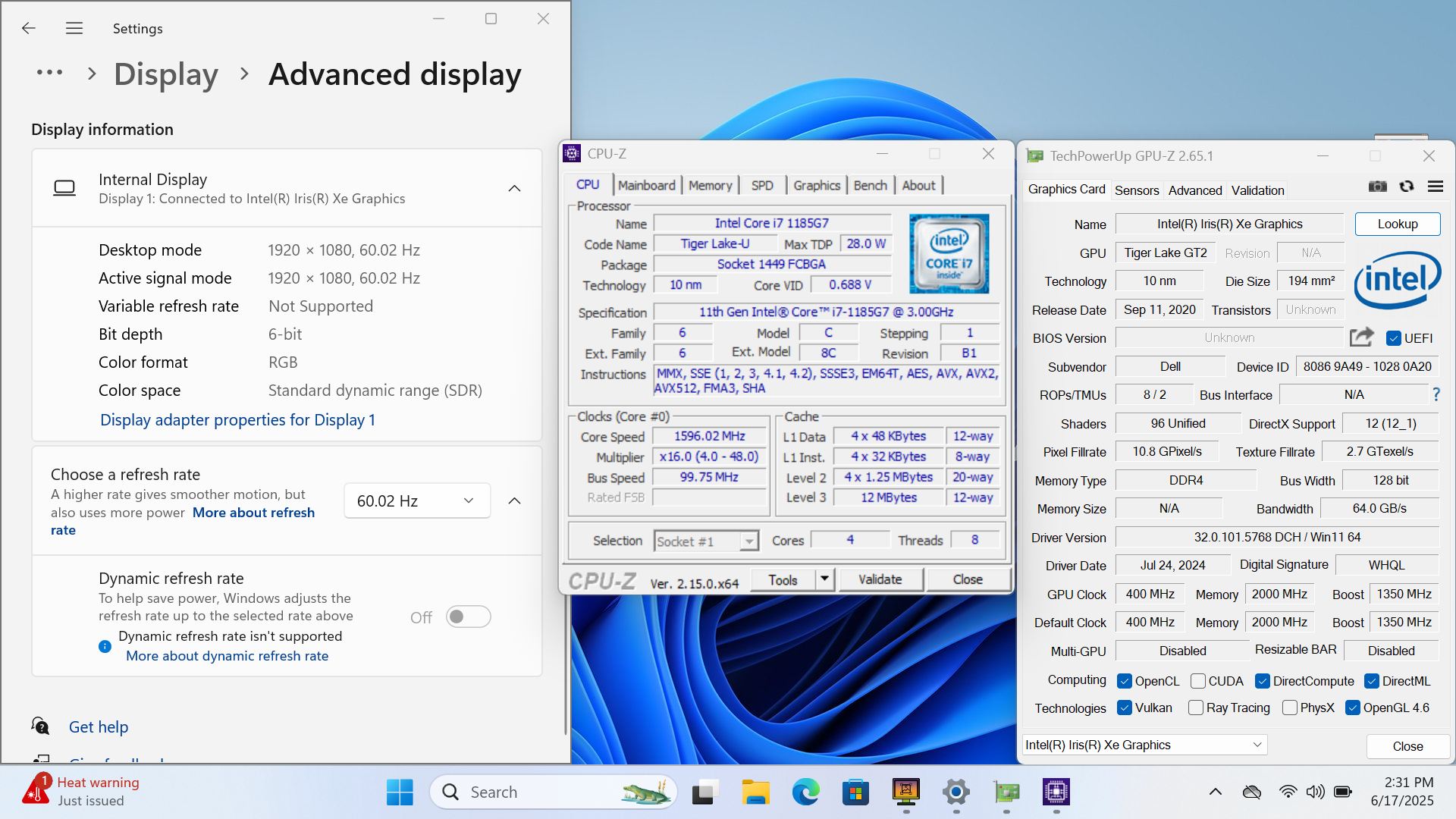
Task: Refresh GPU-Z data with refresh icon
Action: click(1407, 187)
